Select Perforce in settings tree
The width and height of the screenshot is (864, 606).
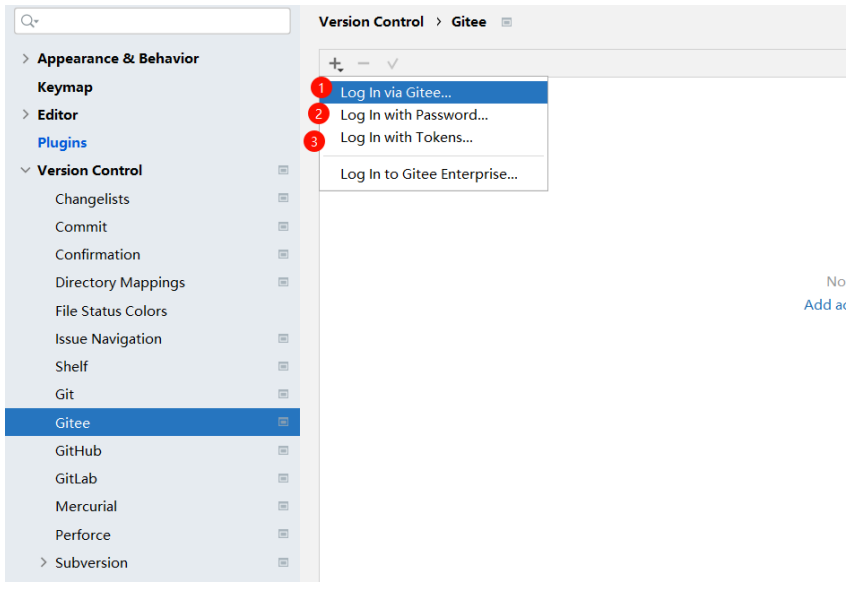click(x=83, y=535)
